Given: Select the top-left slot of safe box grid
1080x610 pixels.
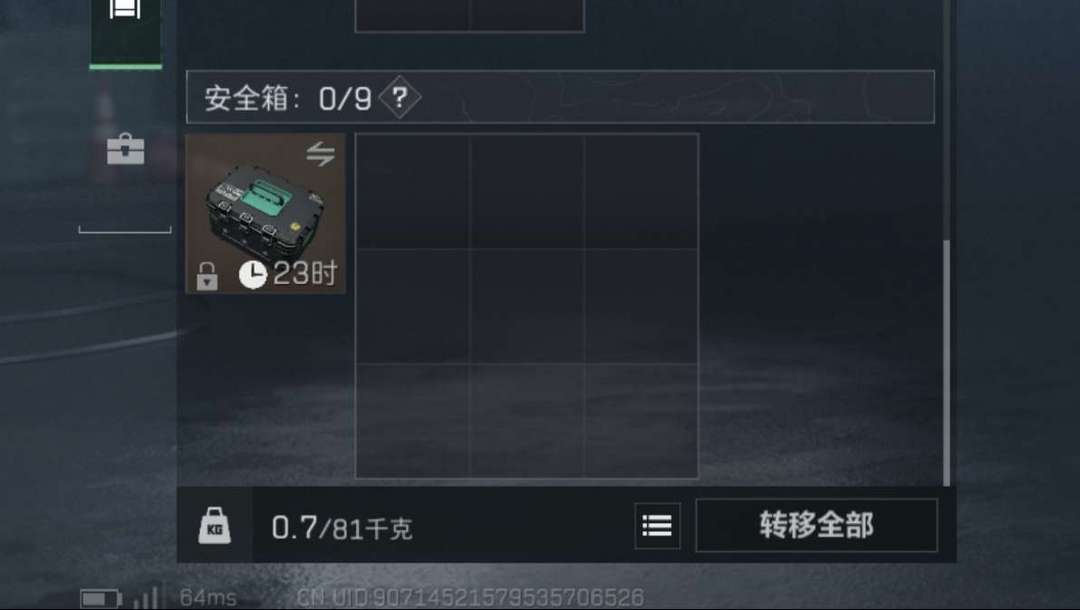Looking at the screenshot, I should [x=413, y=191].
